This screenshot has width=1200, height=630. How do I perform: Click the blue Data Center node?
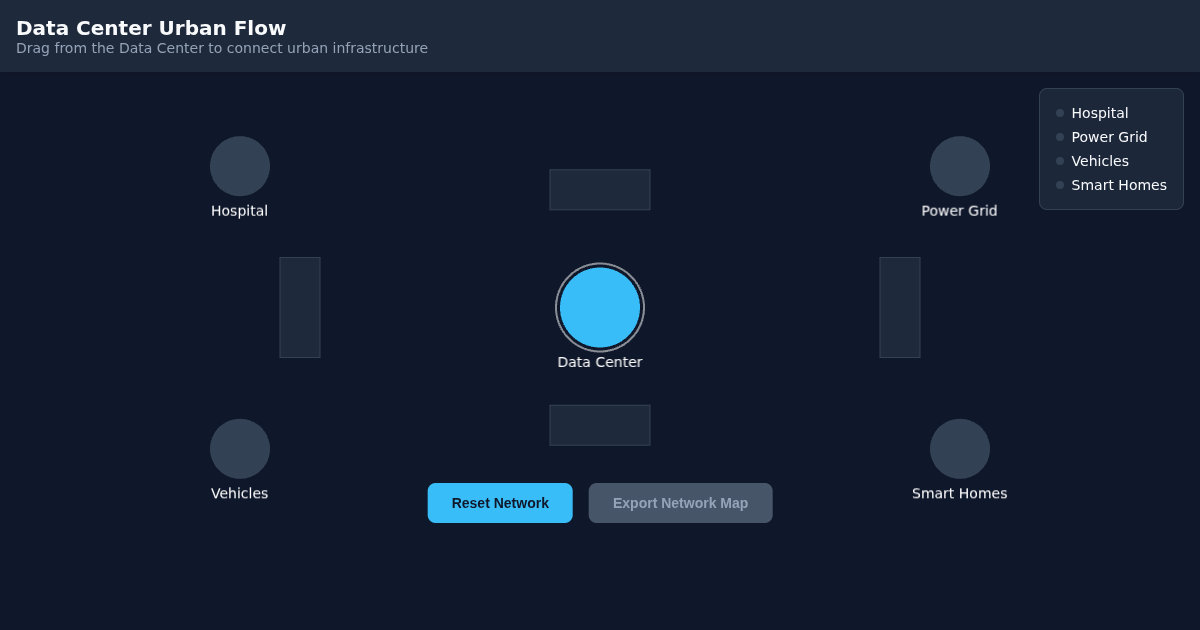600,307
